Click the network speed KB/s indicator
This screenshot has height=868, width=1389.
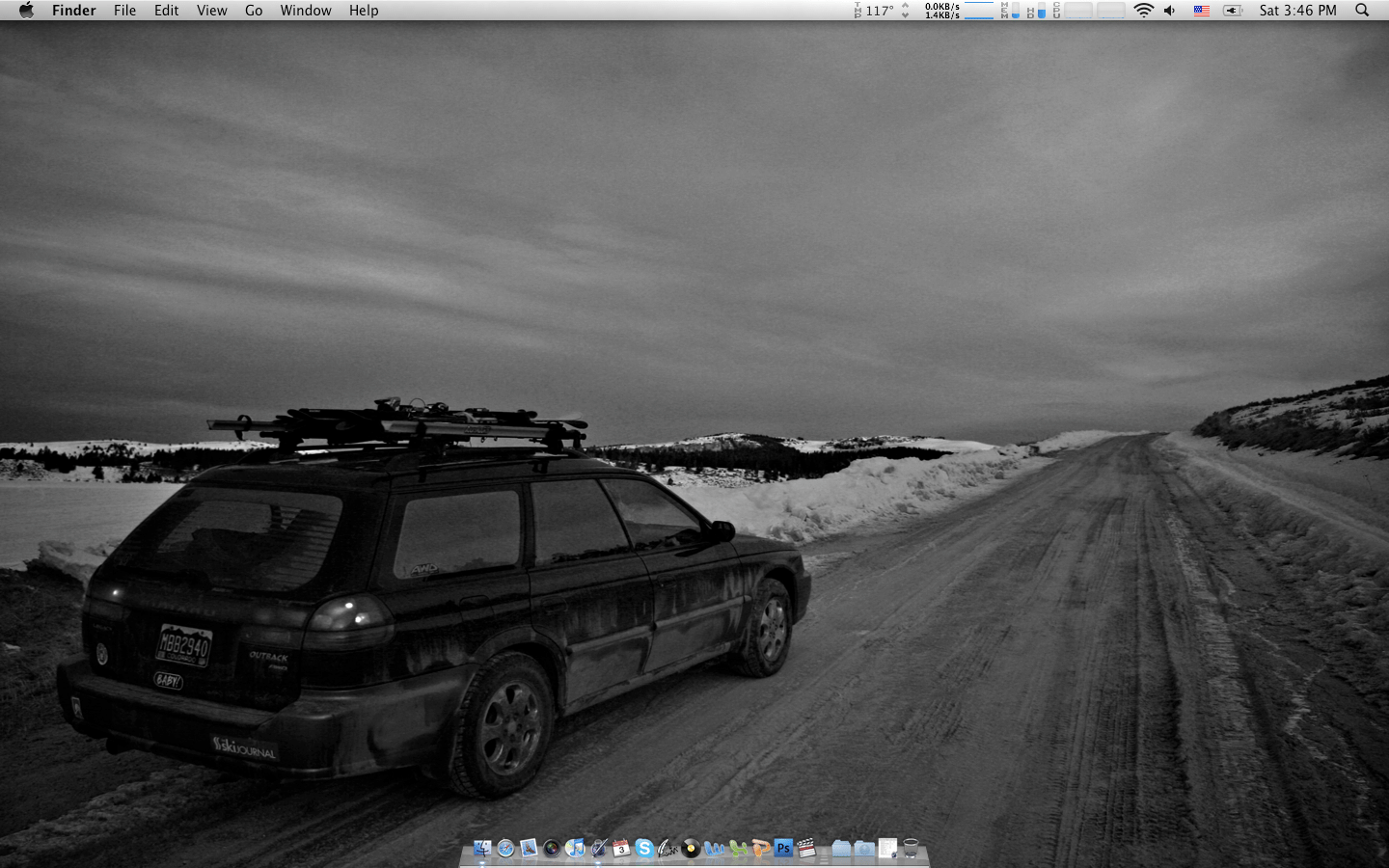point(942,11)
